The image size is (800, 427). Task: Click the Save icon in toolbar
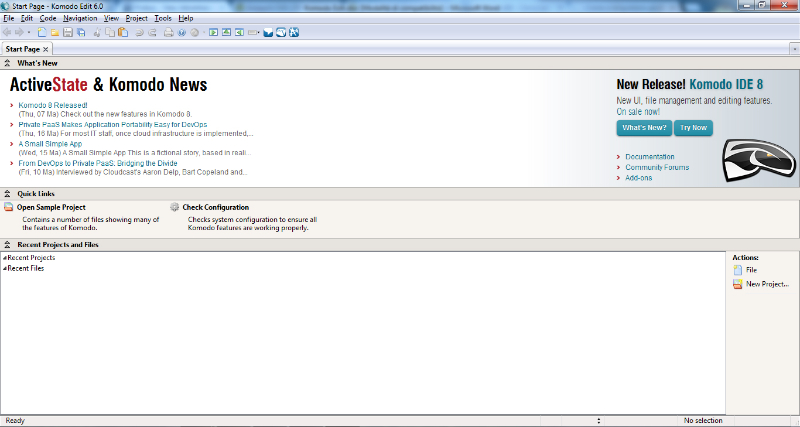click(x=67, y=32)
